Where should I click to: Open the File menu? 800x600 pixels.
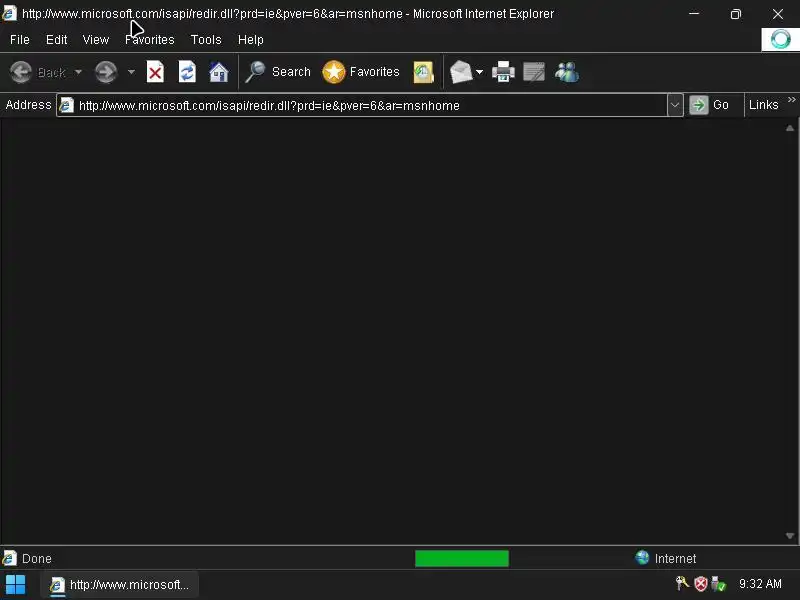click(x=20, y=40)
